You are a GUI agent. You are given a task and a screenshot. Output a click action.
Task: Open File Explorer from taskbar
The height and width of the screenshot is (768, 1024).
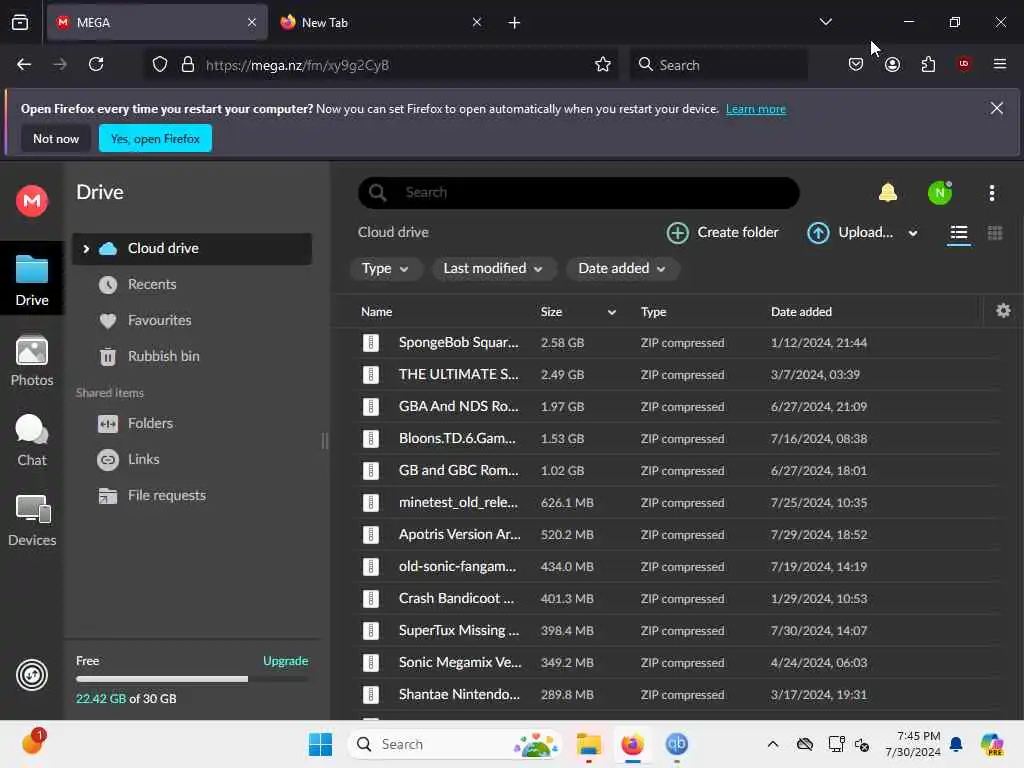coord(588,744)
